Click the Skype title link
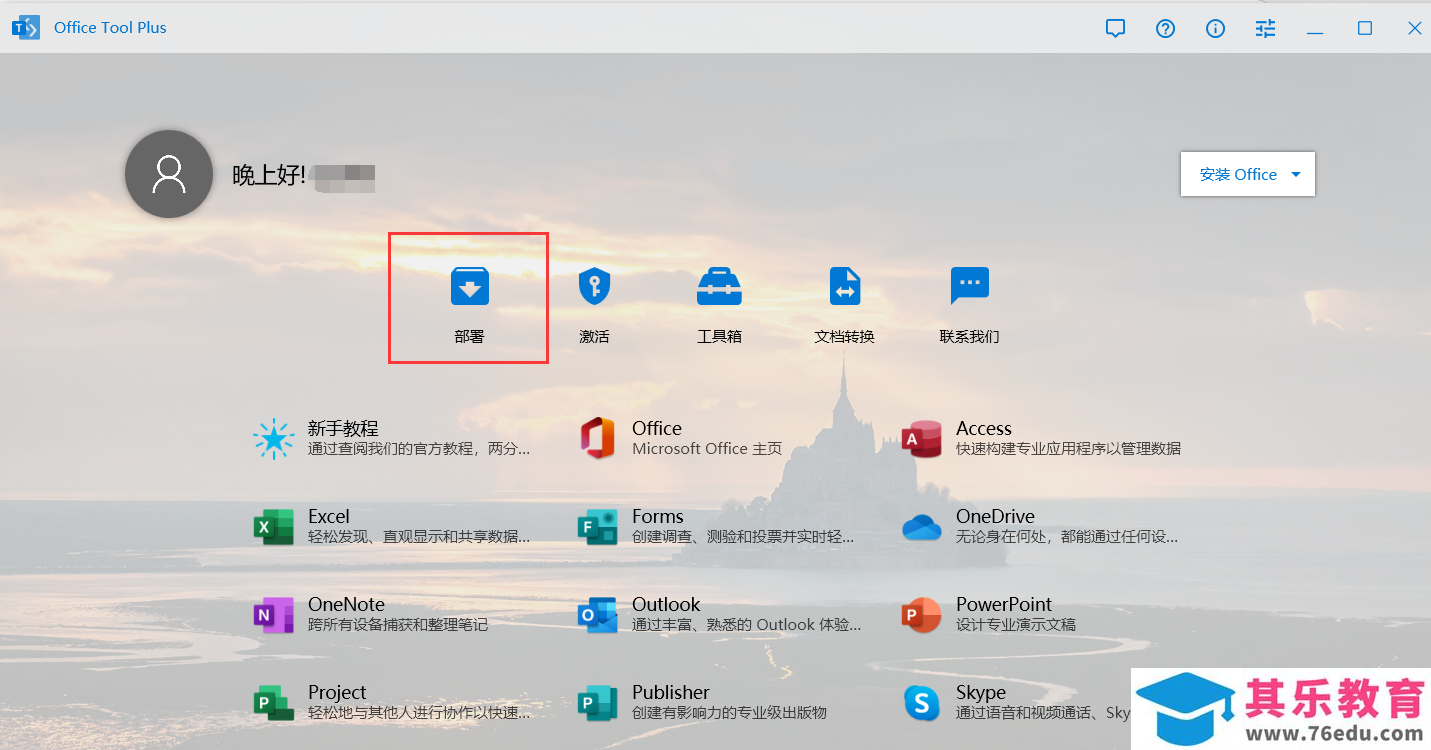This screenshot has width=1431, height=750. point(981,692)
